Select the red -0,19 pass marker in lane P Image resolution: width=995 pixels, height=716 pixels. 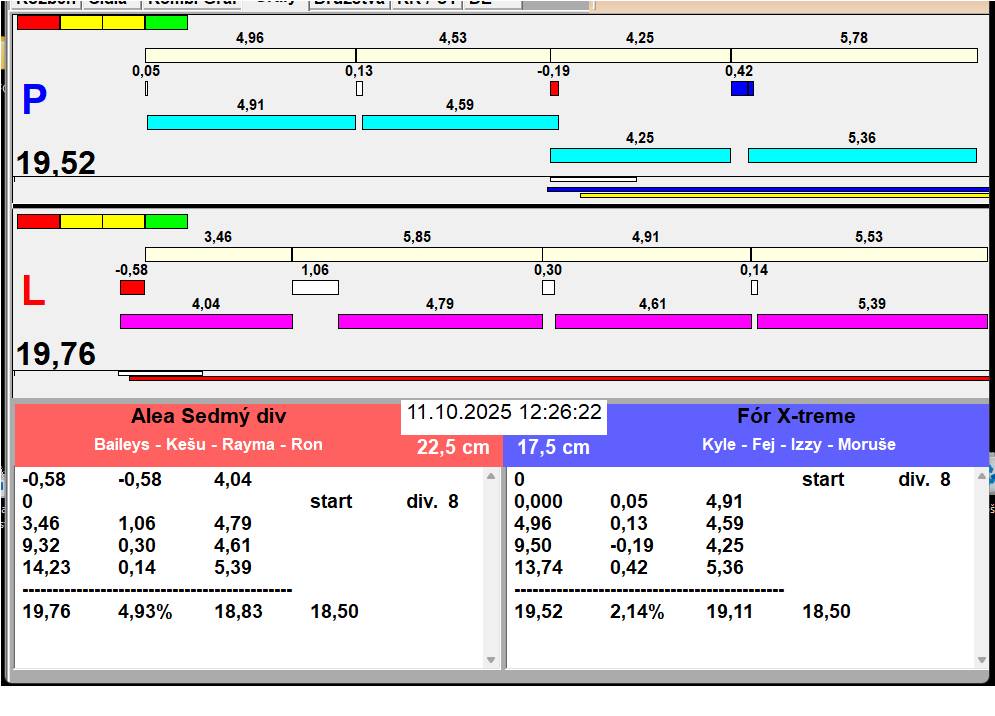[x=554, y=88]
